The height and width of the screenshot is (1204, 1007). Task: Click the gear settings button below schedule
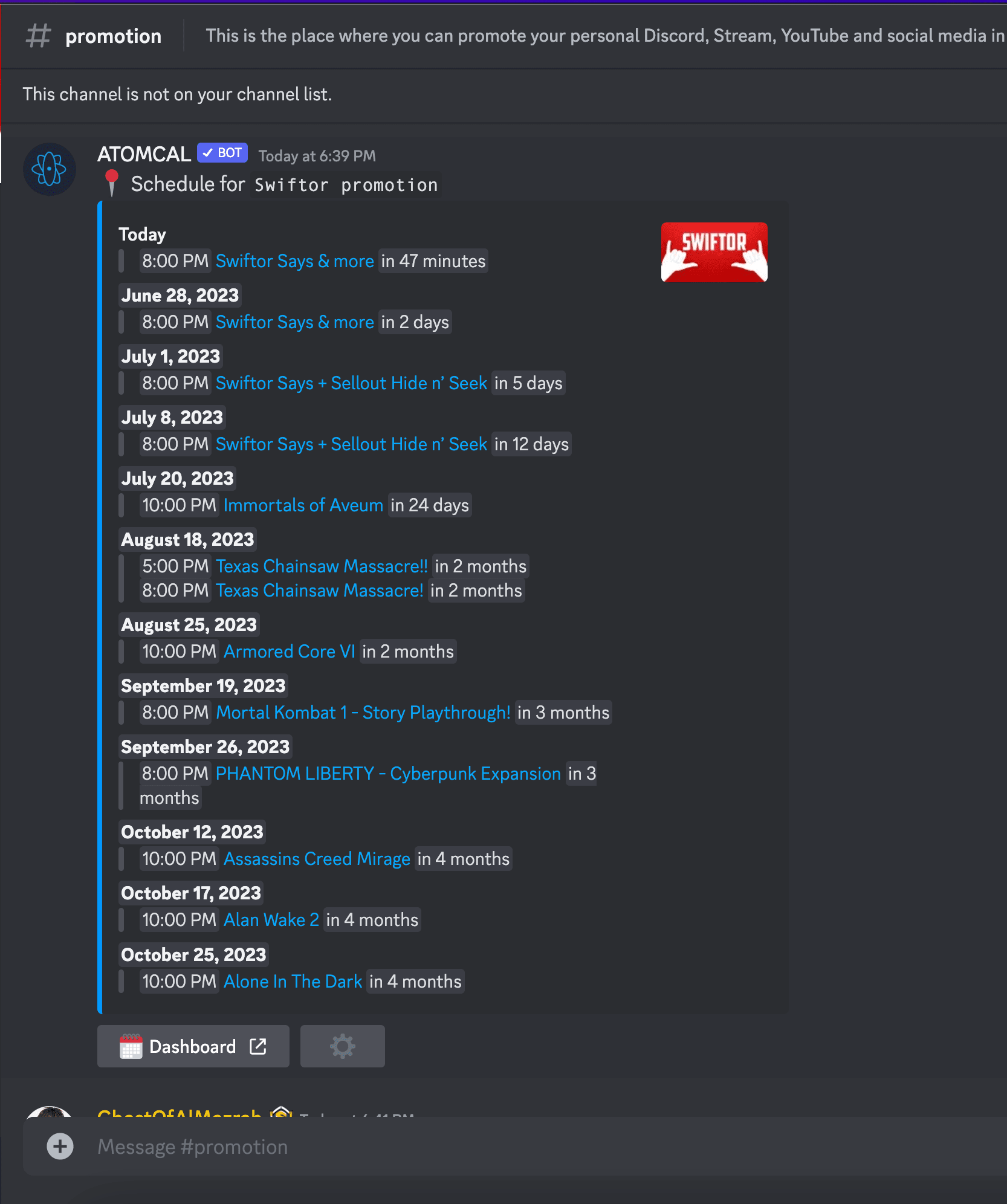(x=342, y=1046)
